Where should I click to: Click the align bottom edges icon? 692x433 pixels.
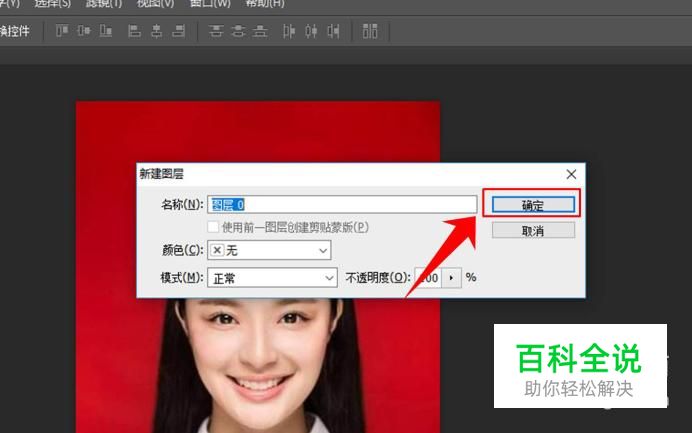pyautogui.click(x=106, y=31)
